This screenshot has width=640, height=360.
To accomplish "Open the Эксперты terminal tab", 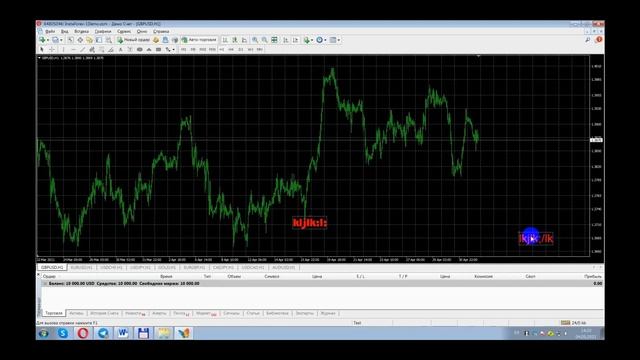I will (x=304, y=313).
